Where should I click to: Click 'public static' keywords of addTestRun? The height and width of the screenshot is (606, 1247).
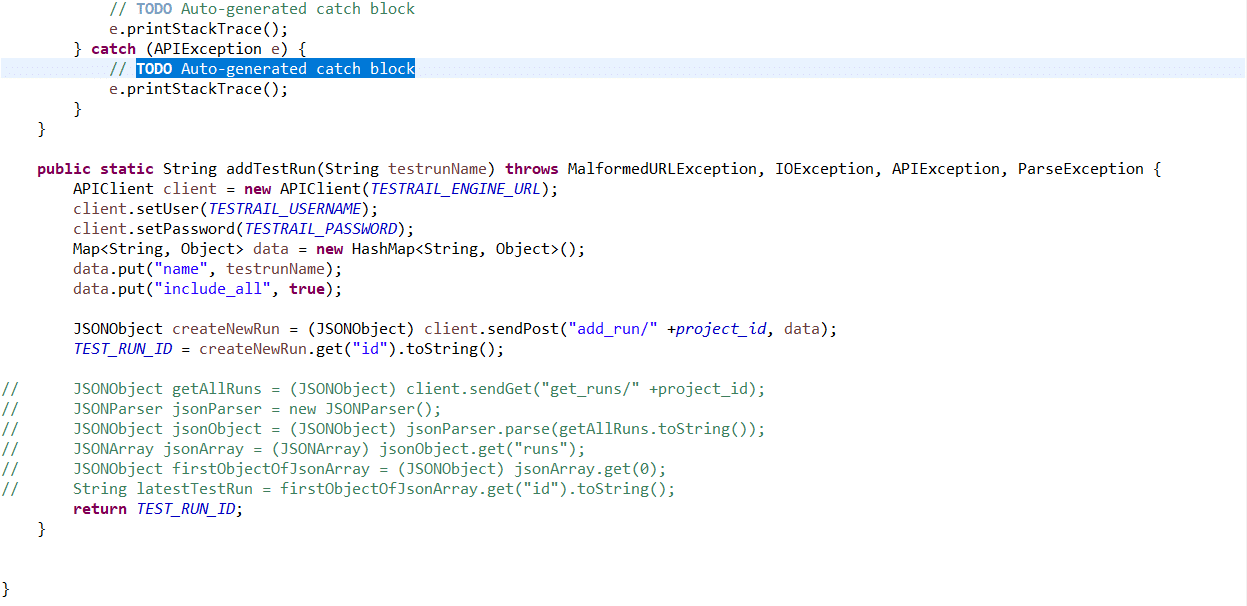(x=95, y=169)
